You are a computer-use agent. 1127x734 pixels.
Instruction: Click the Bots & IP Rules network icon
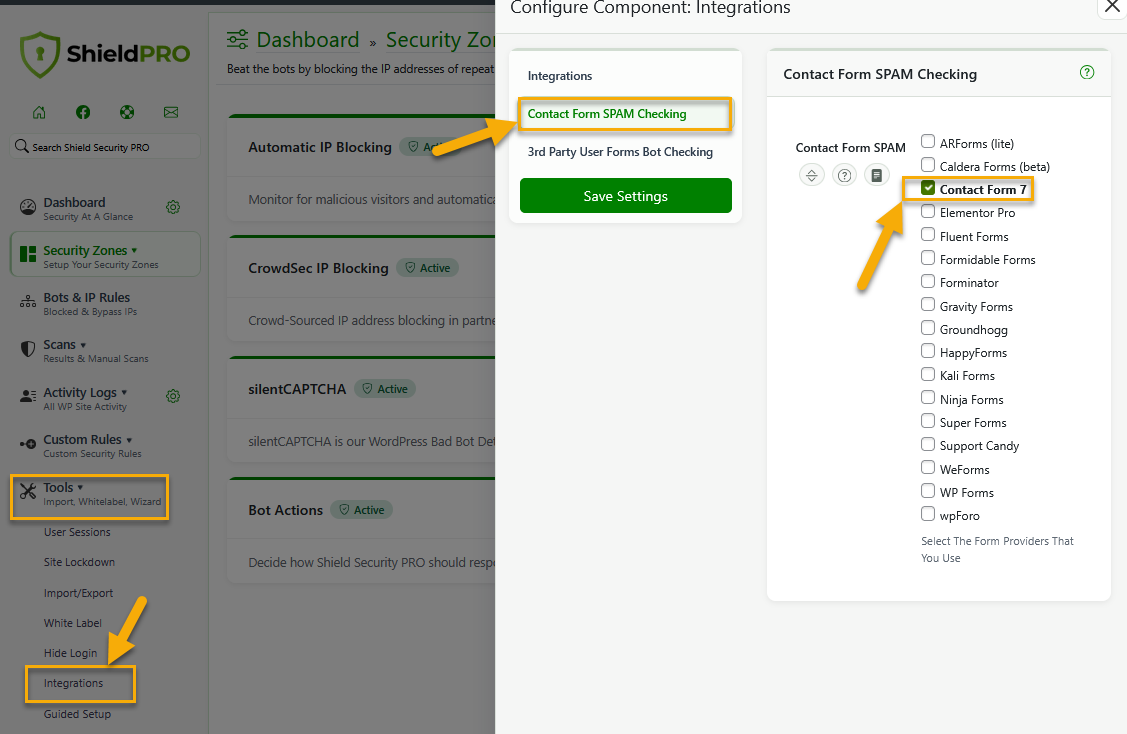27,302
